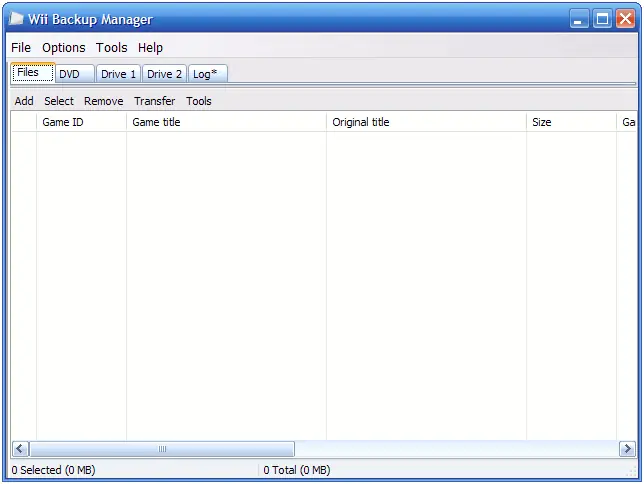Click the '0 Total (0 MB)' status text

(x=297, y=470)
